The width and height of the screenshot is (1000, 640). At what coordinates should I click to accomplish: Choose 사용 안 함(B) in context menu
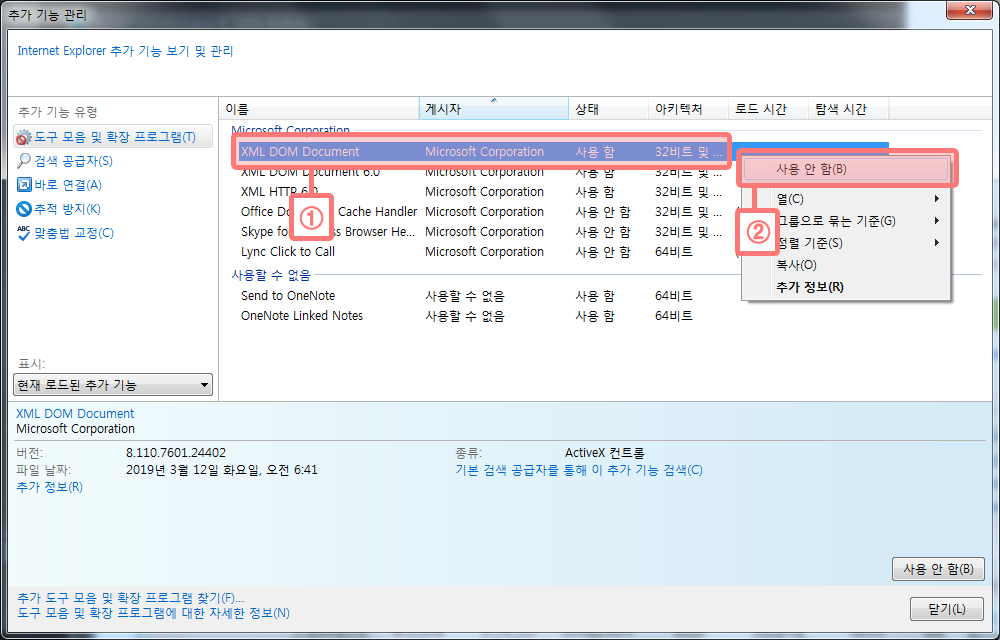[846, 170]
